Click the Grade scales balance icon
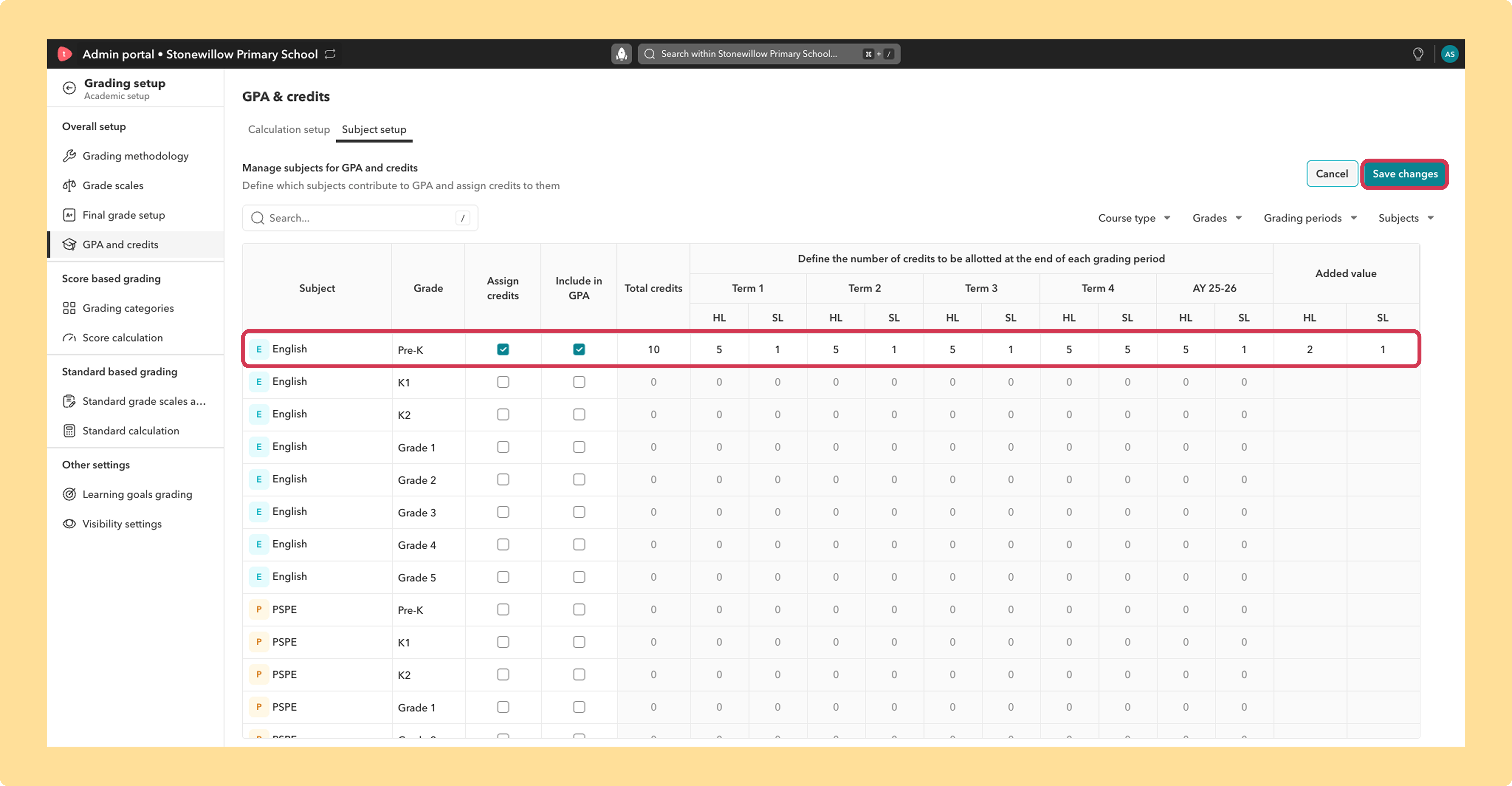This screenshot has width=1512, height=786. 69,186
